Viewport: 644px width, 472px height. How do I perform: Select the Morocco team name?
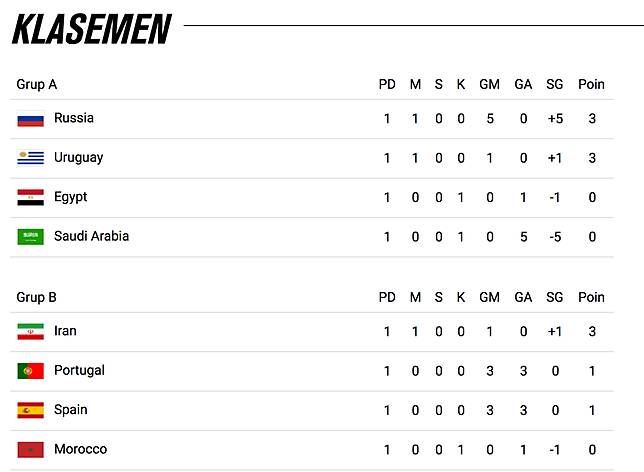tap(80, 449)
